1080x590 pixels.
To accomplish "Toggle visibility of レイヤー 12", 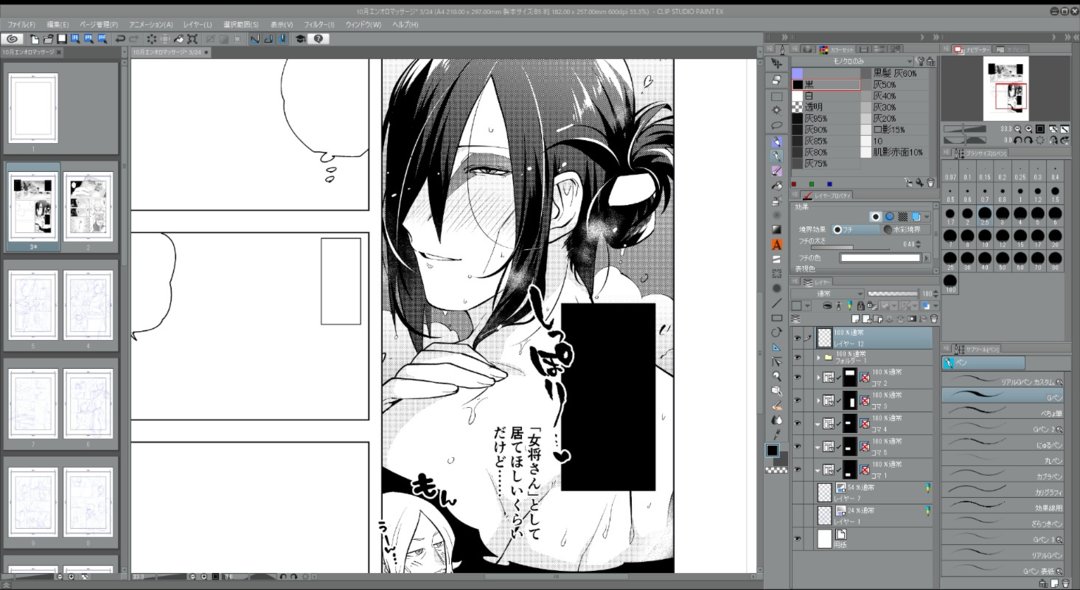I will 797,338.
